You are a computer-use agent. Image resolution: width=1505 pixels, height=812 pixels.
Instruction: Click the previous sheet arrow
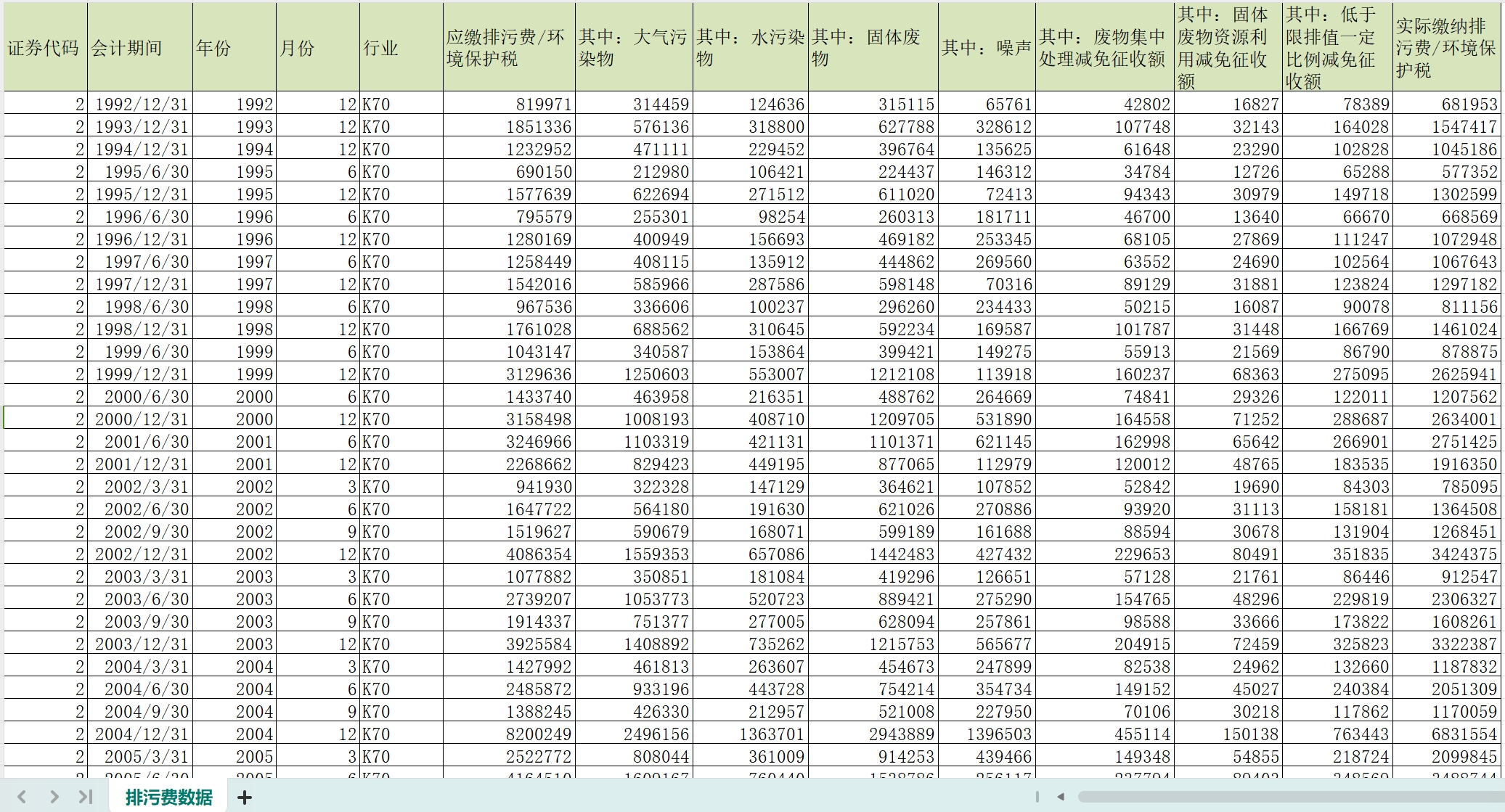pos(22,797)
